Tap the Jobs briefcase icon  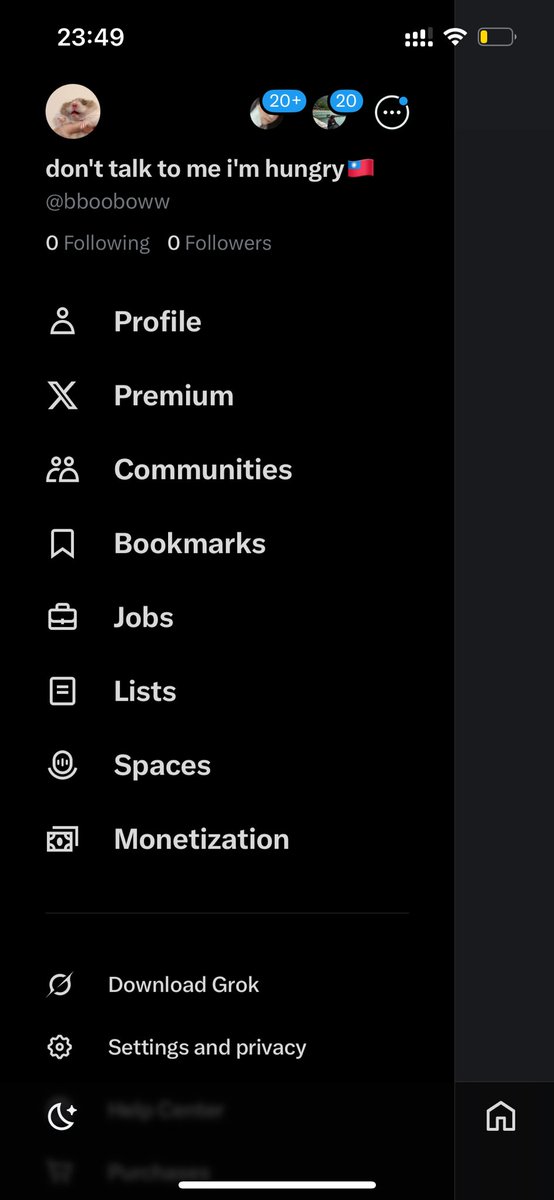click(62, 618)
